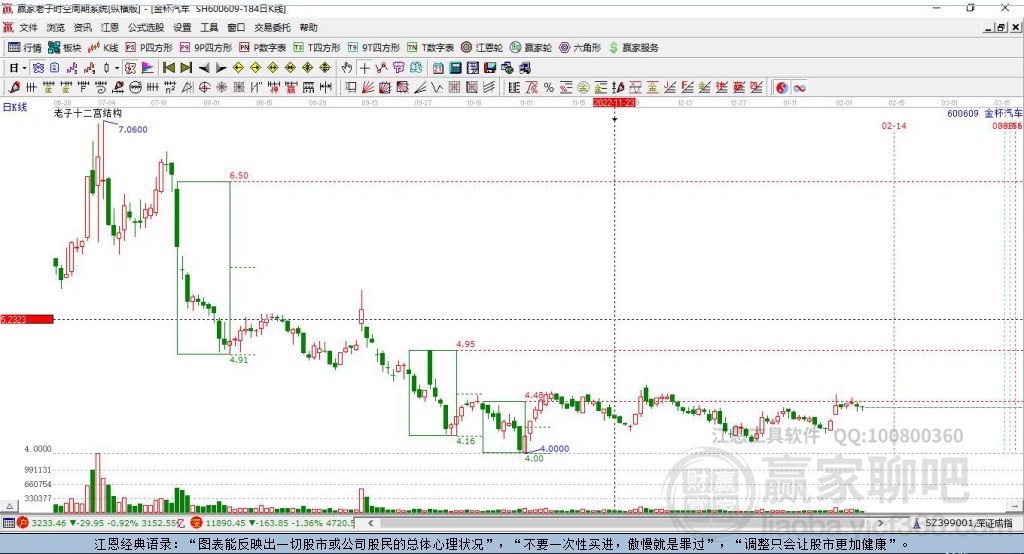This screenshot has height=554, width=1024.
Task: Open the calculator tool icon
Action: pos(456,68)
